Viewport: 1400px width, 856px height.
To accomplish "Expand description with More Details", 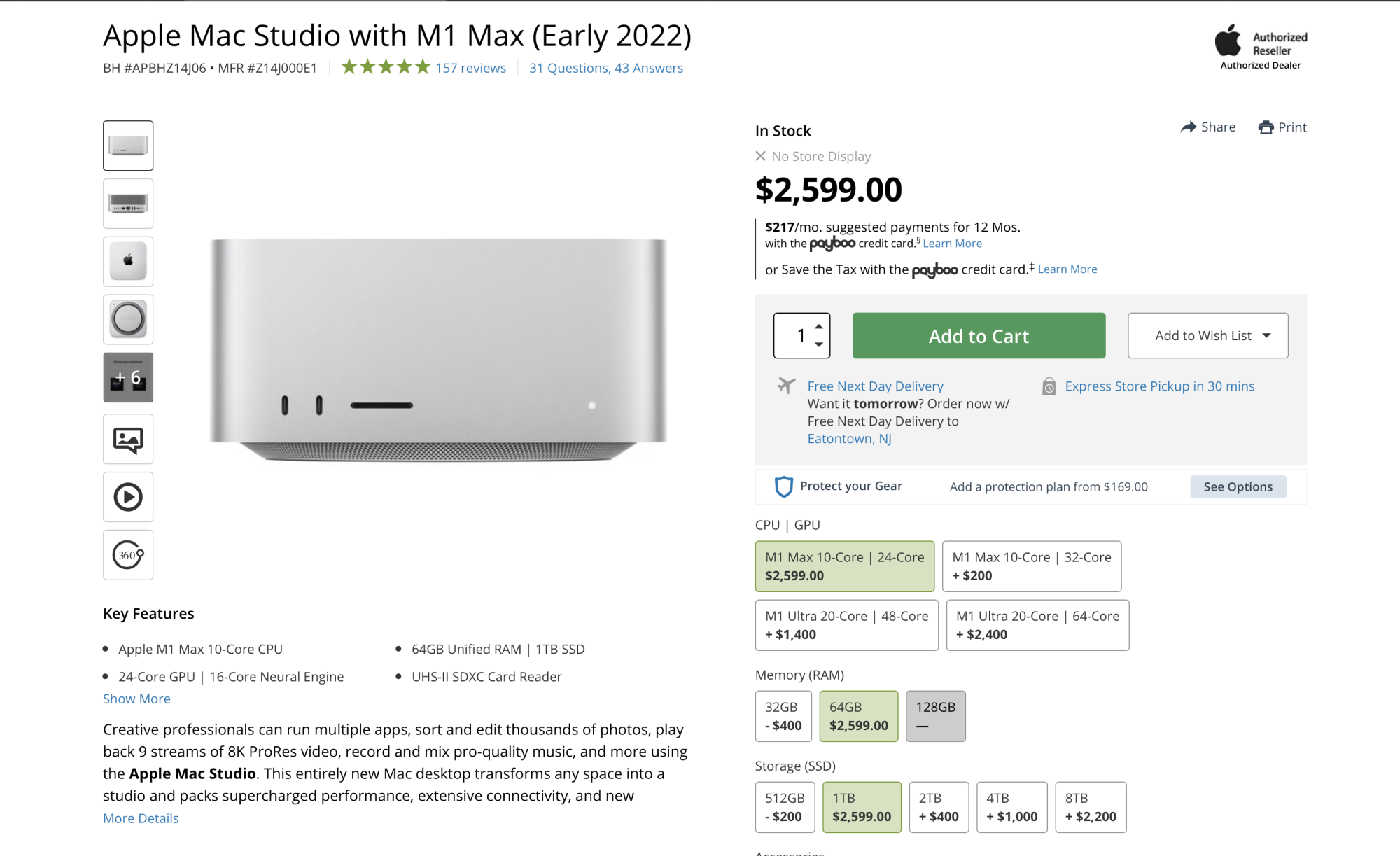I will [x=141, y=818].
